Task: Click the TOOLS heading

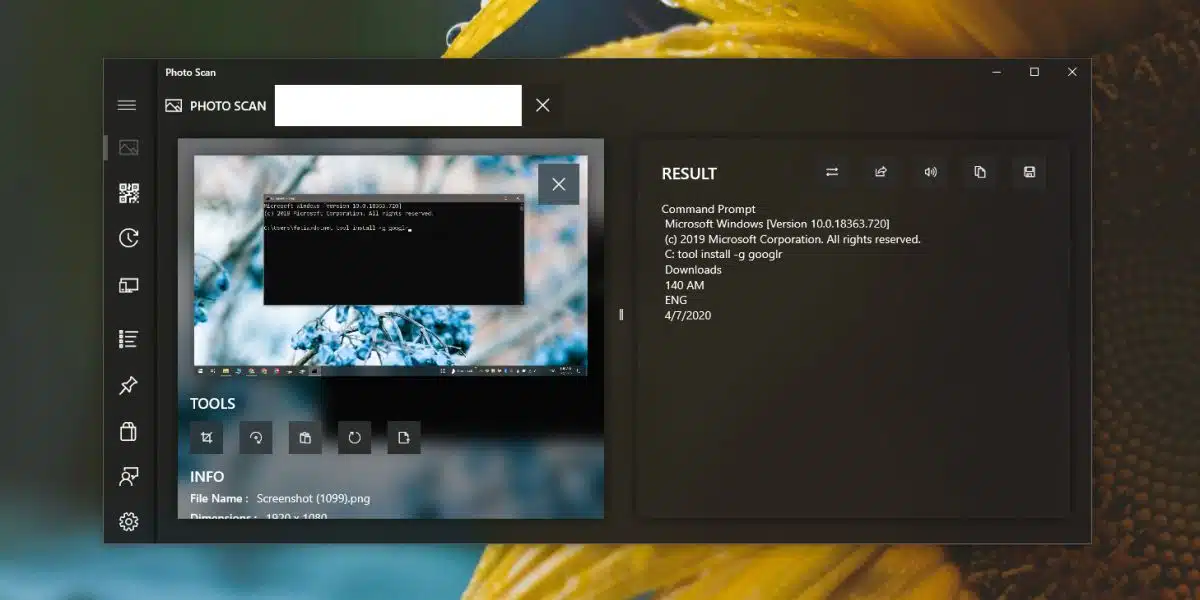Action: [213, 404]
